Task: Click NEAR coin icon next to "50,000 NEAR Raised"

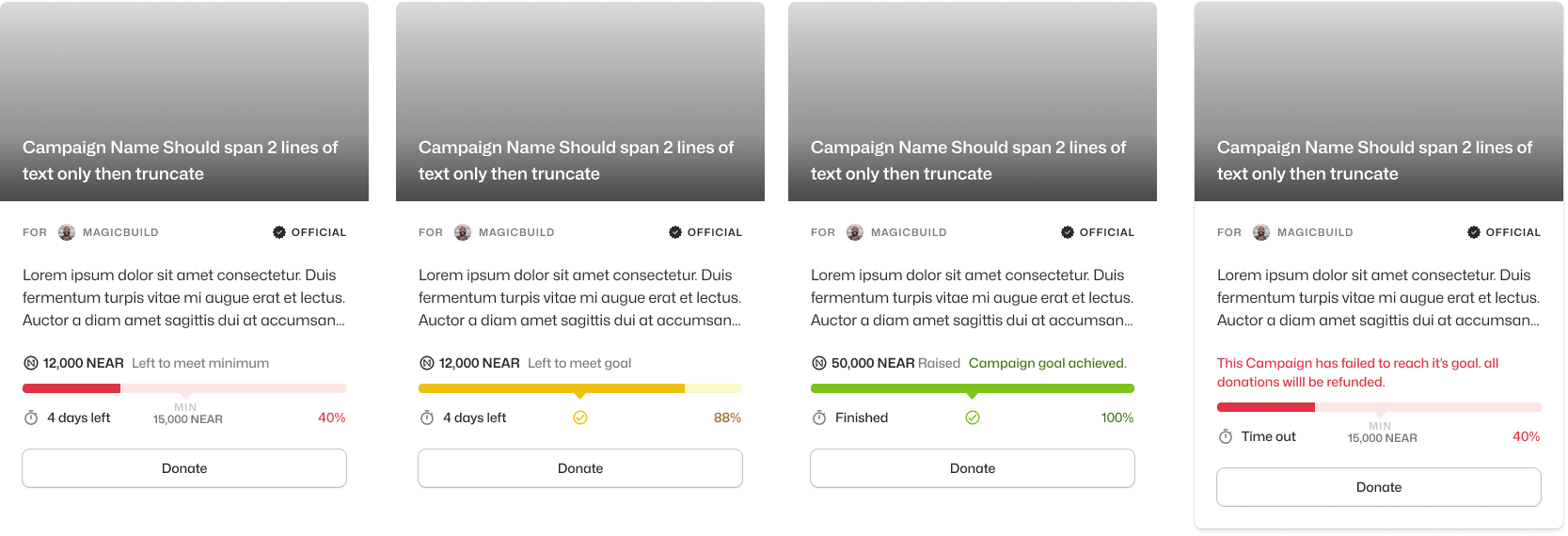Action: click(819, 363)
